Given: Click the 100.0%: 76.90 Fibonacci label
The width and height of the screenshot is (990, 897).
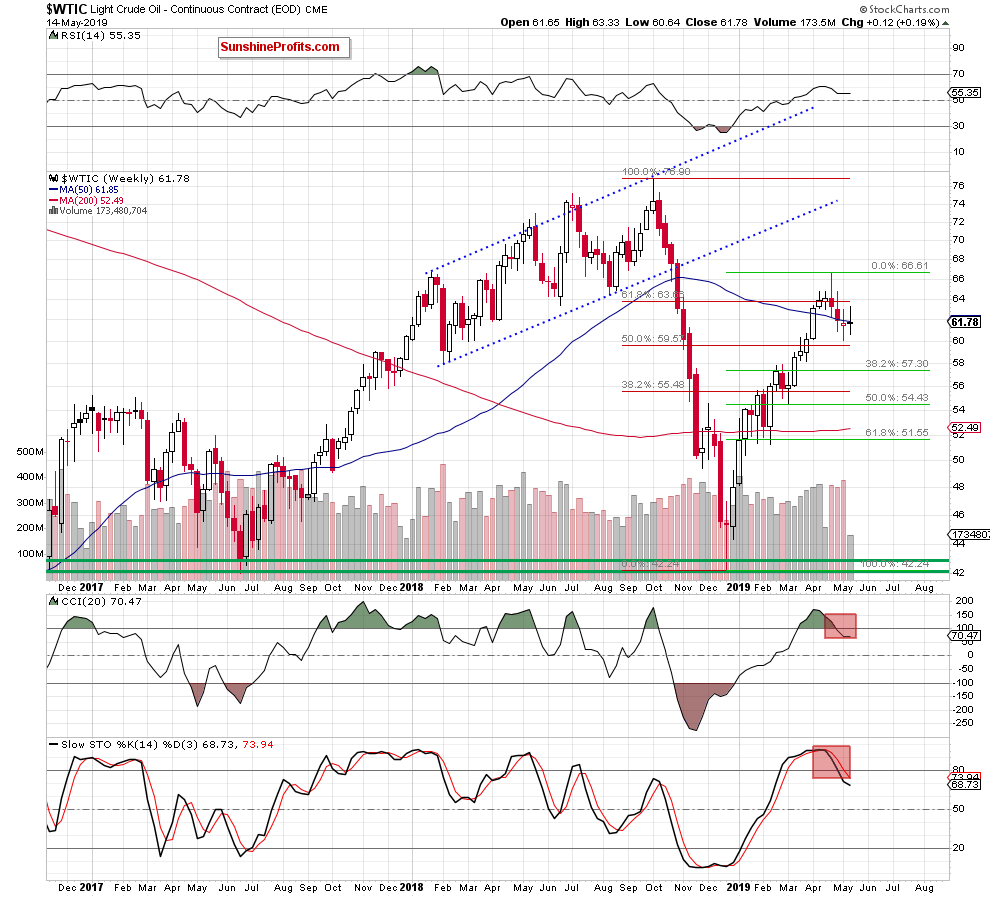Looking at the screenshot, I should click(x=656, y=172).
